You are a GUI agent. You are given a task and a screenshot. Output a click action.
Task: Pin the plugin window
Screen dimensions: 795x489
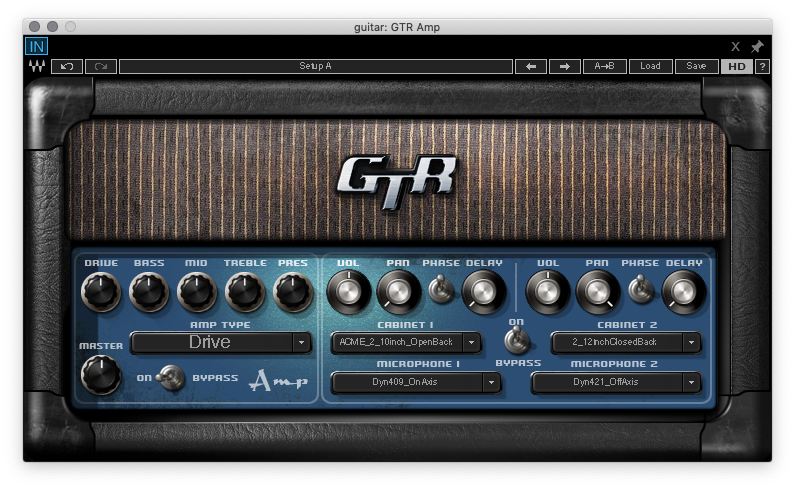click(x=757, y=47)
